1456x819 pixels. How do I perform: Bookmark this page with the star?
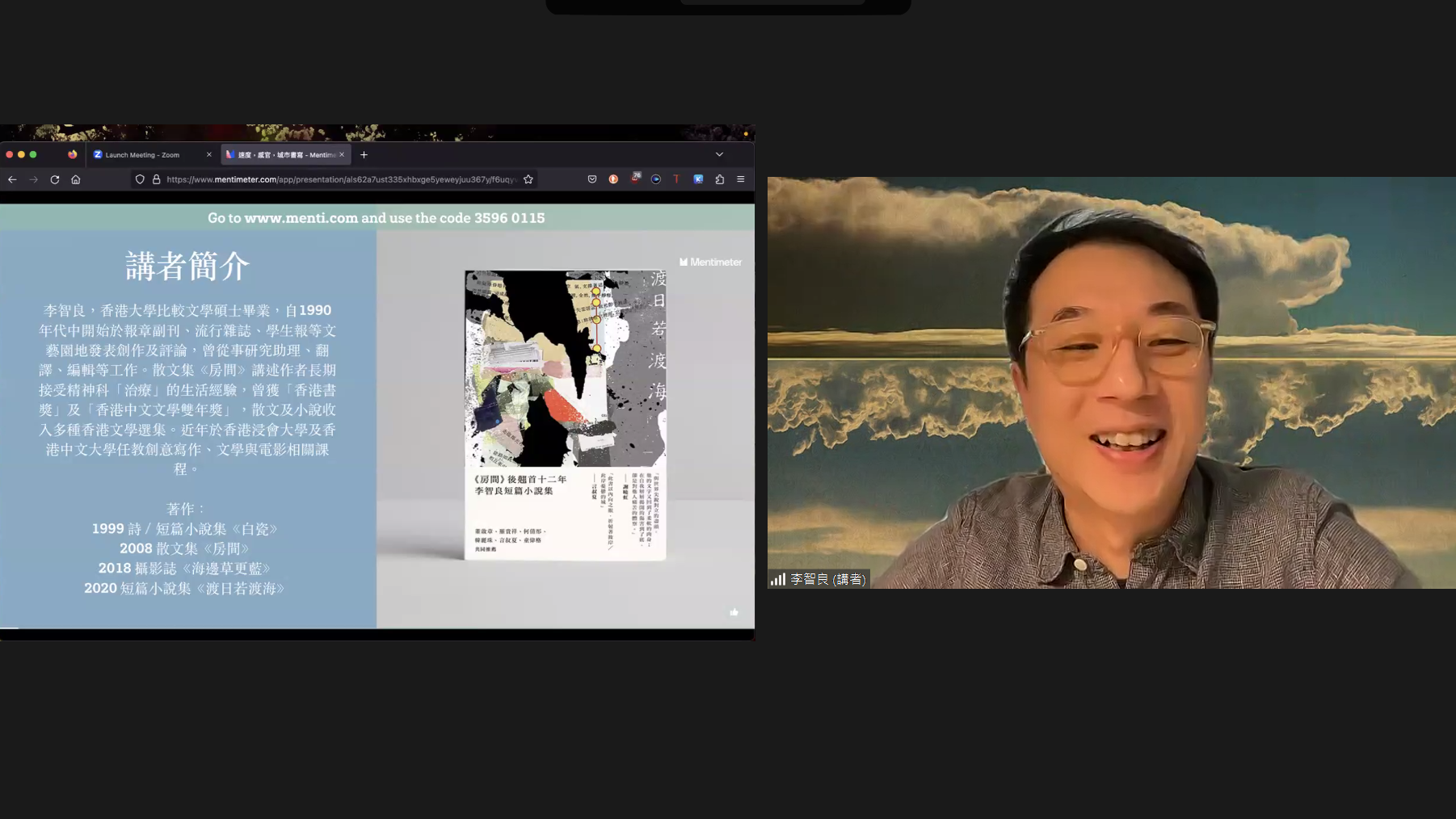[x=528, y=179]
